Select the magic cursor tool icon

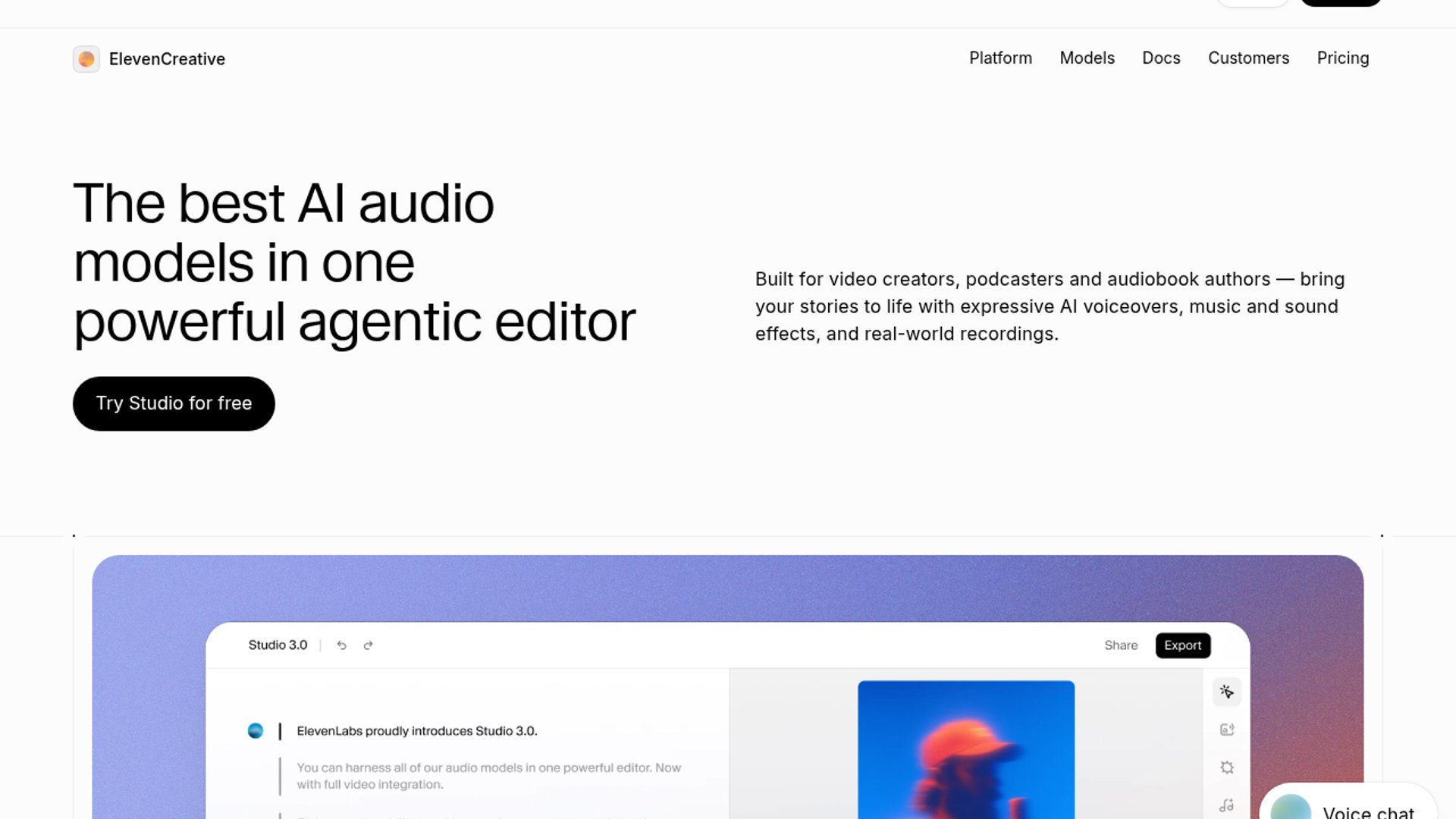click(x=1227, y=692)
